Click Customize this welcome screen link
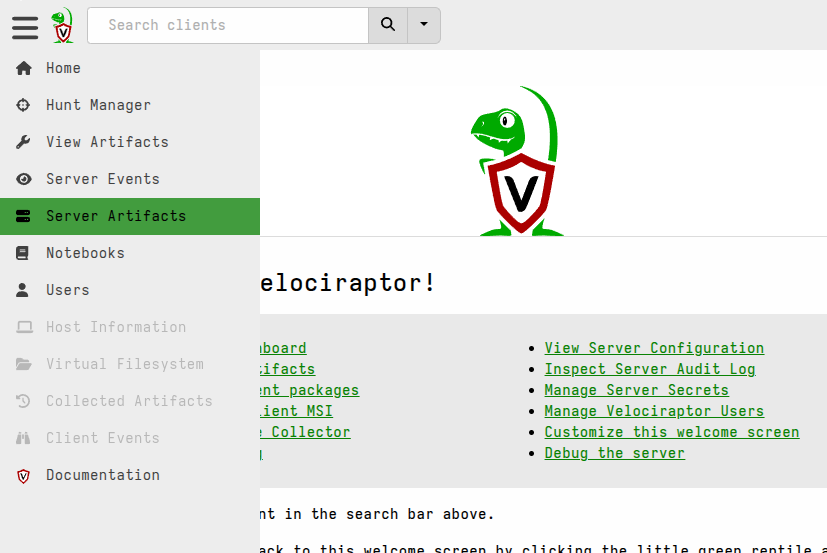This screenshot has width=827, height=553. point(671,432)
